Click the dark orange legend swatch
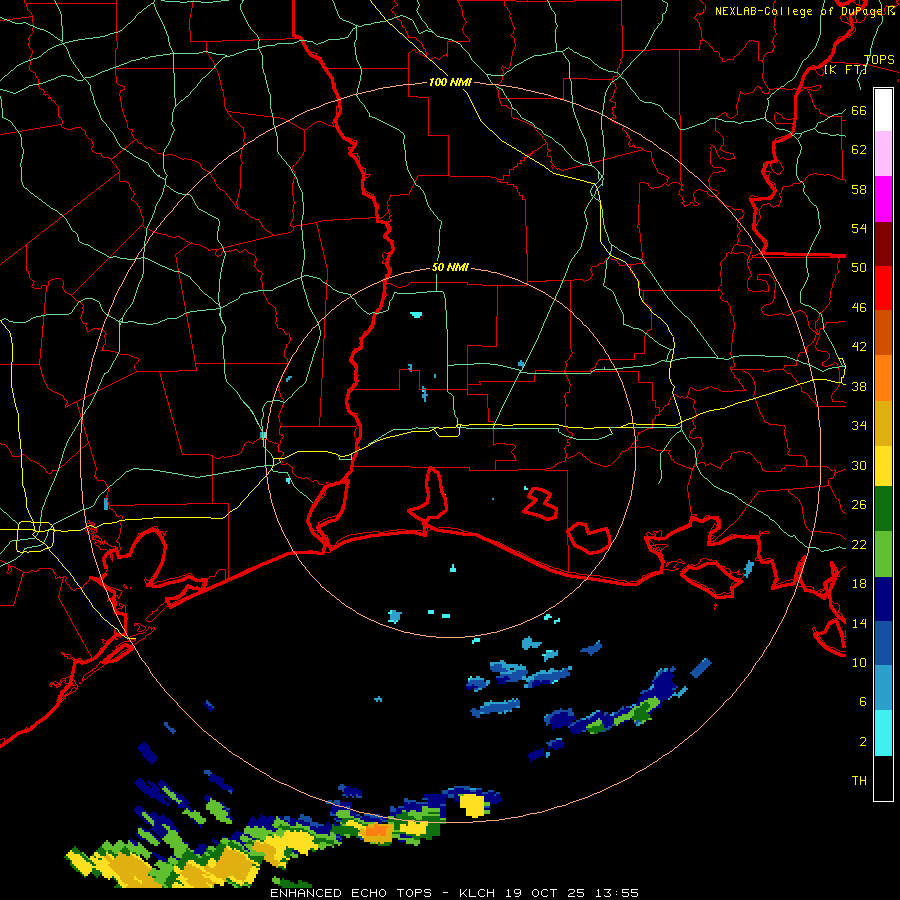 [883, 332]
